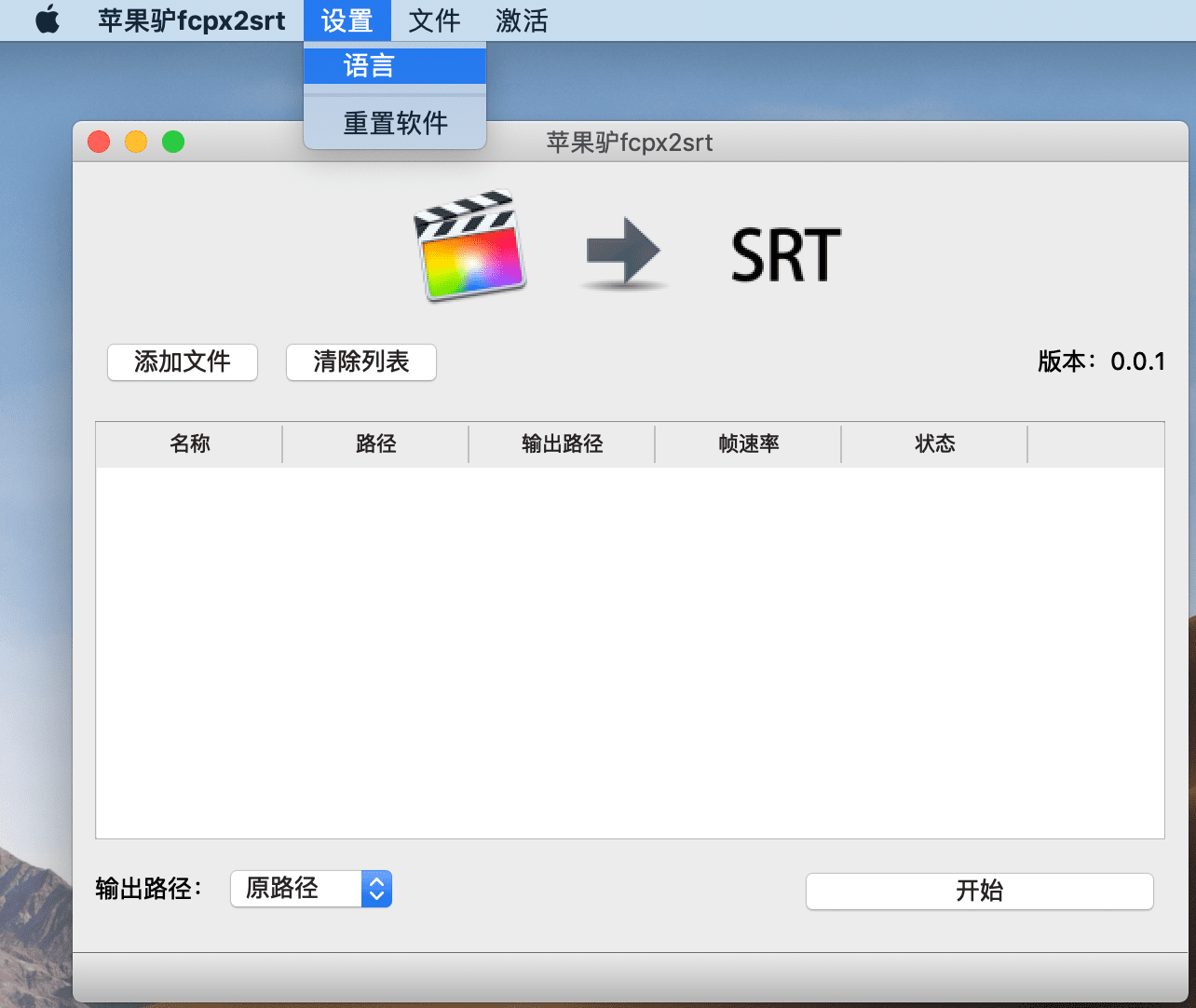Close the window with red button
The width and height of the screenshot is (1196, 1008).
[x=99, y=142]
